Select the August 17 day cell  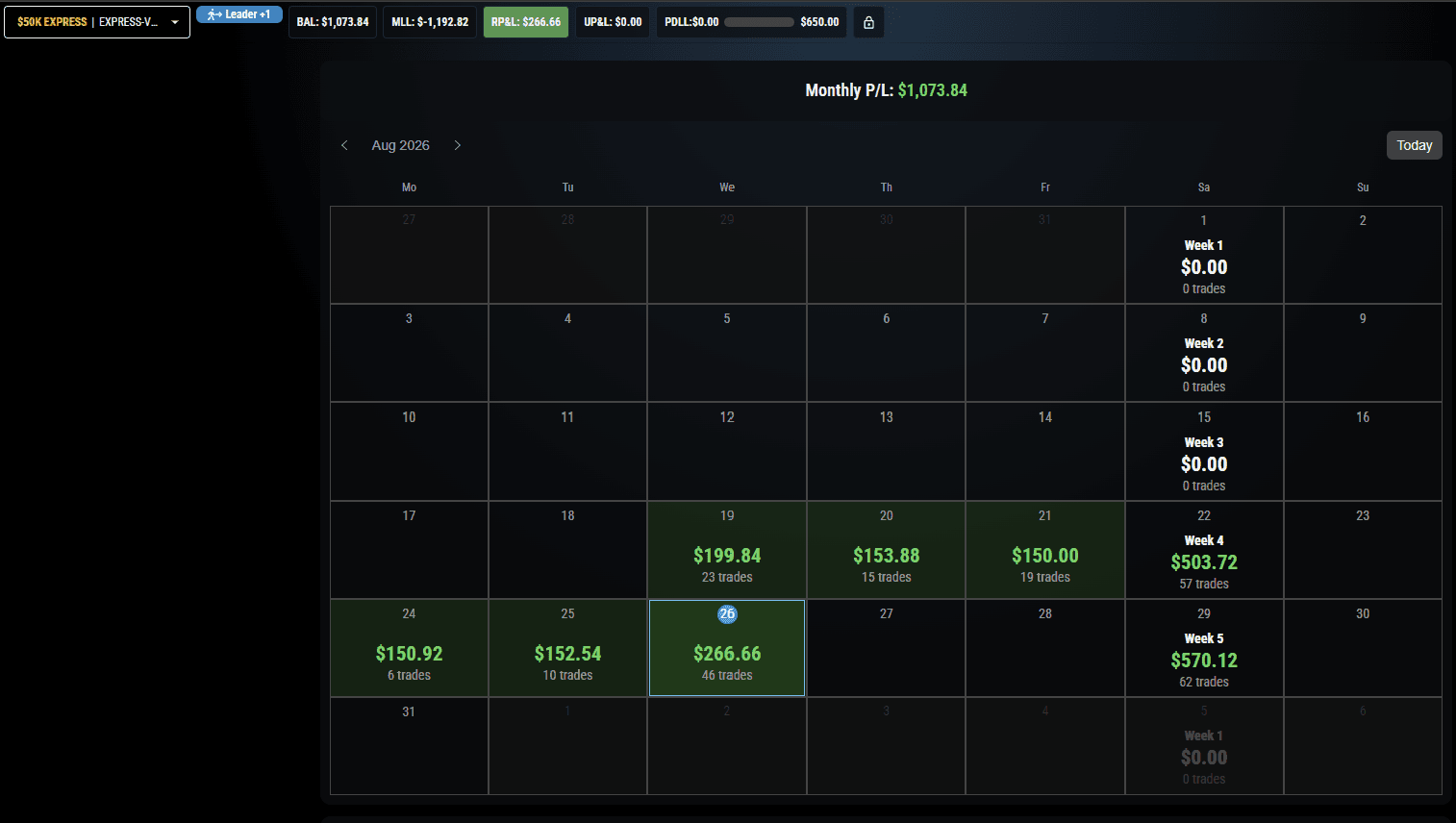pyautogui.click(x=409, y=550)
